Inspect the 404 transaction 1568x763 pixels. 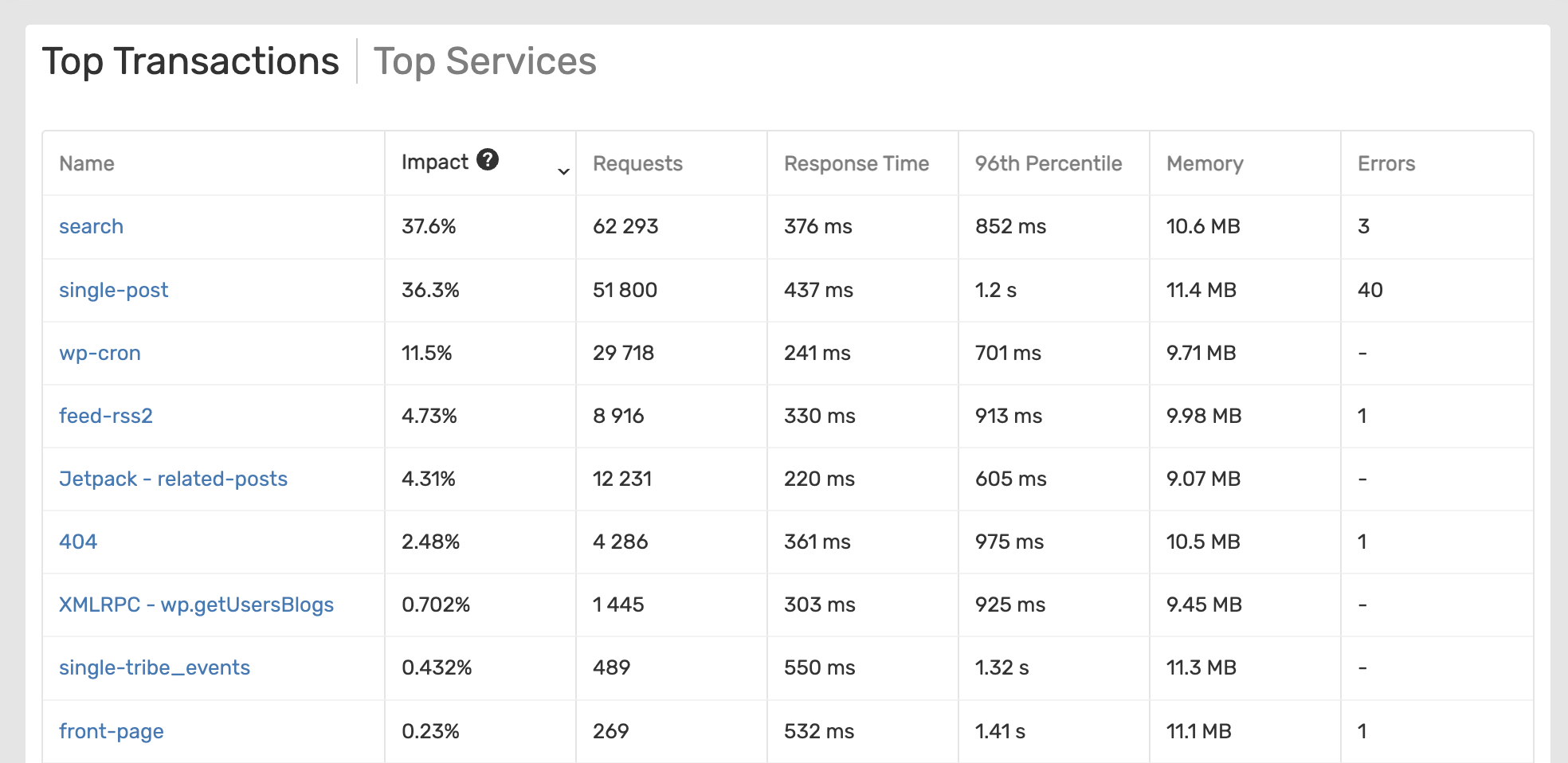[78, 542]
